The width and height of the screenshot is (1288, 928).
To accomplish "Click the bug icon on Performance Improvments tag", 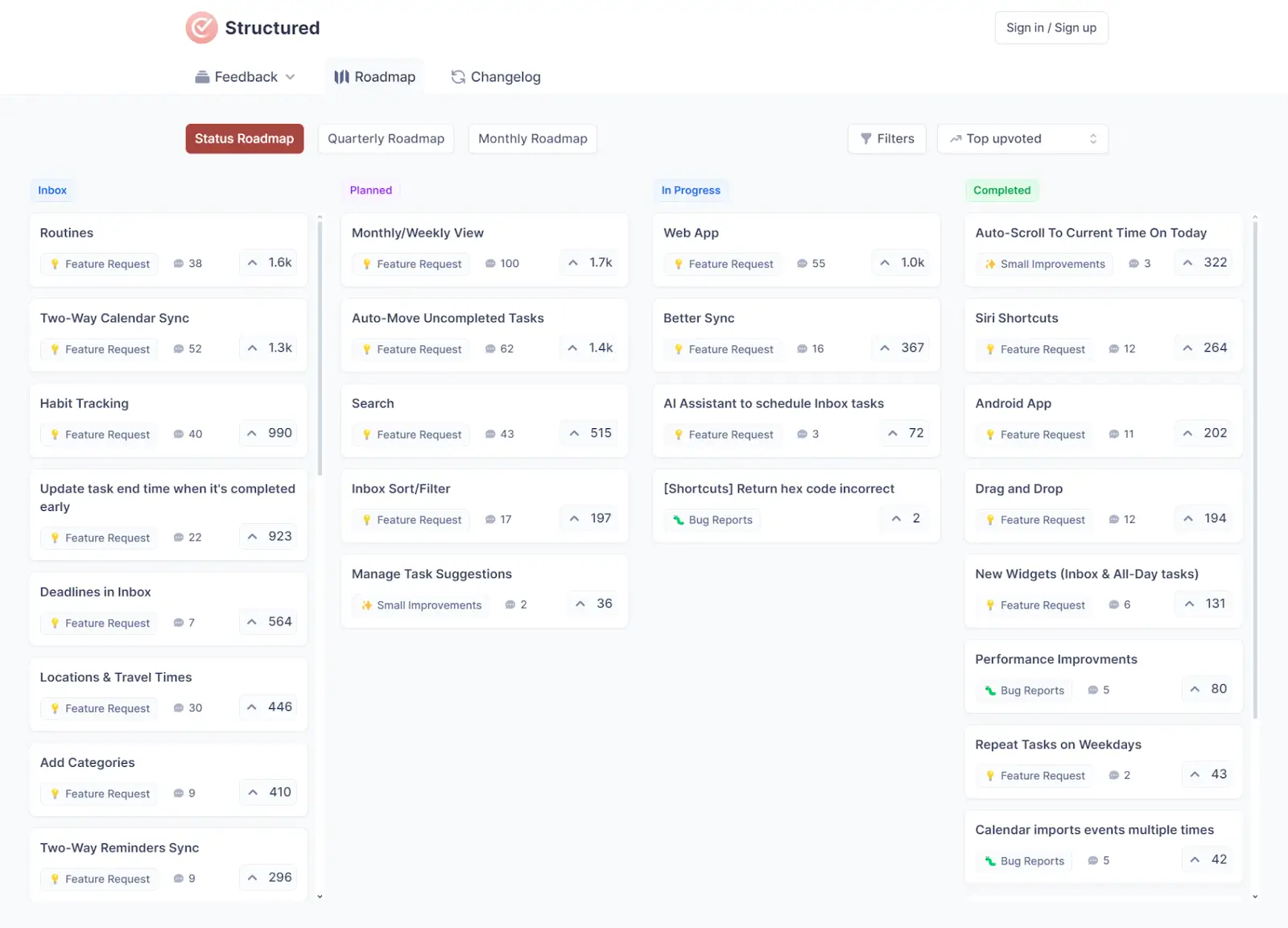I will (989, 690).
